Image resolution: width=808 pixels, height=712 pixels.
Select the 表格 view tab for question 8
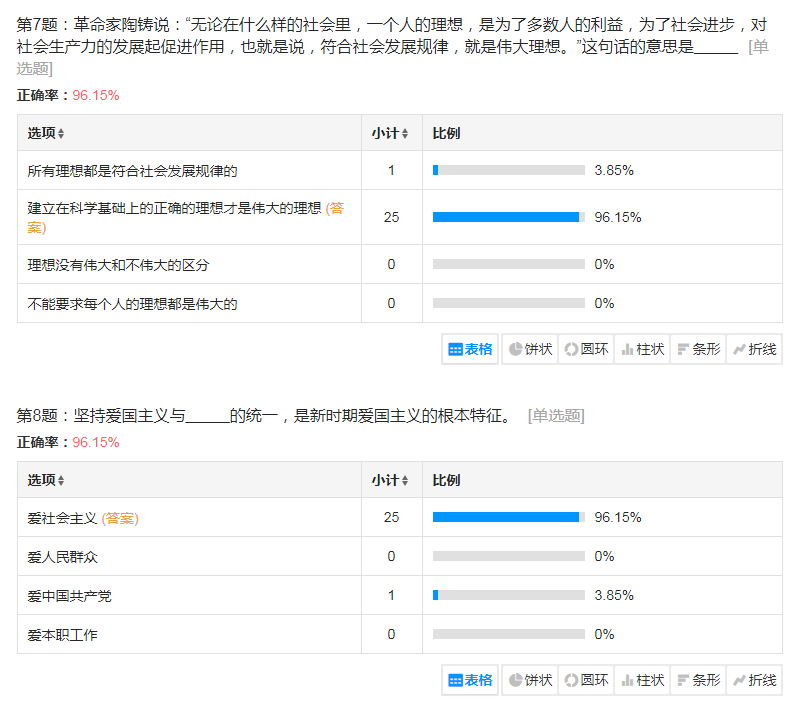(x=471, y=680)
